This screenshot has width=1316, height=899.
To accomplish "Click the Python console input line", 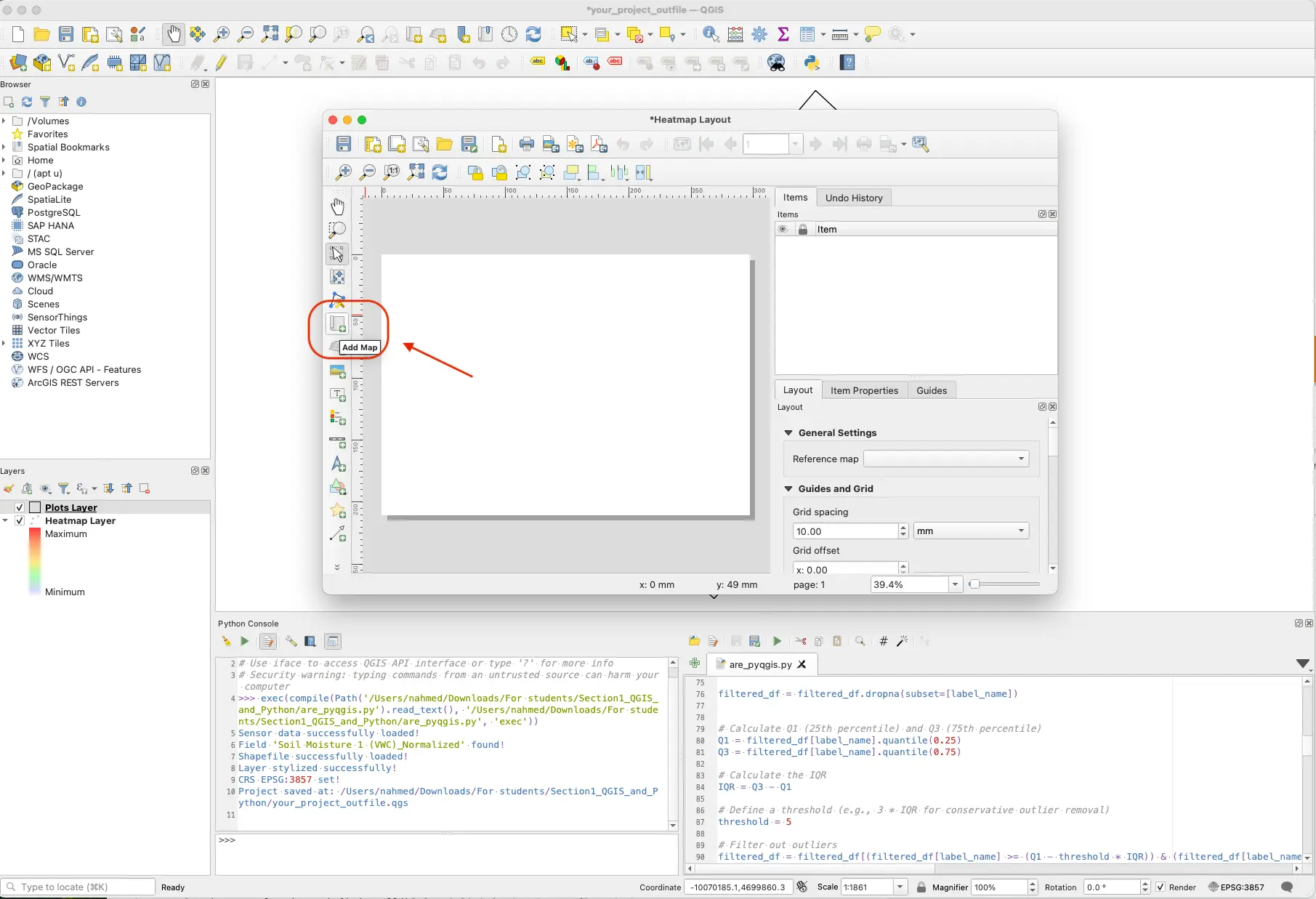I will pyautogui.click(x=447, y=855).
